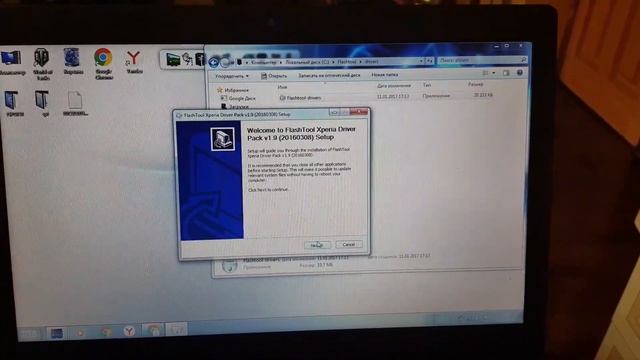
Task: Click the Next button in the setup wizard
Action: tap(317, 245)
